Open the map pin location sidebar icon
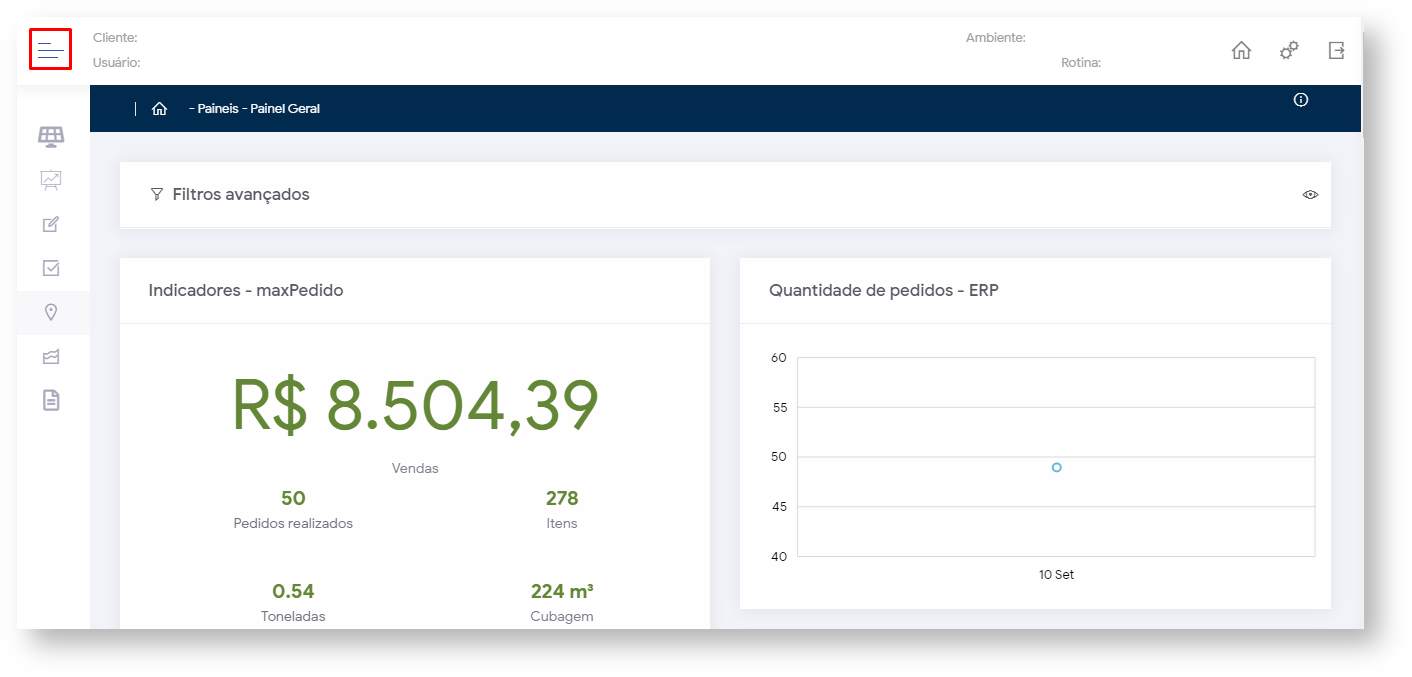Viewport: 1412px width, 677px height. 51,313
